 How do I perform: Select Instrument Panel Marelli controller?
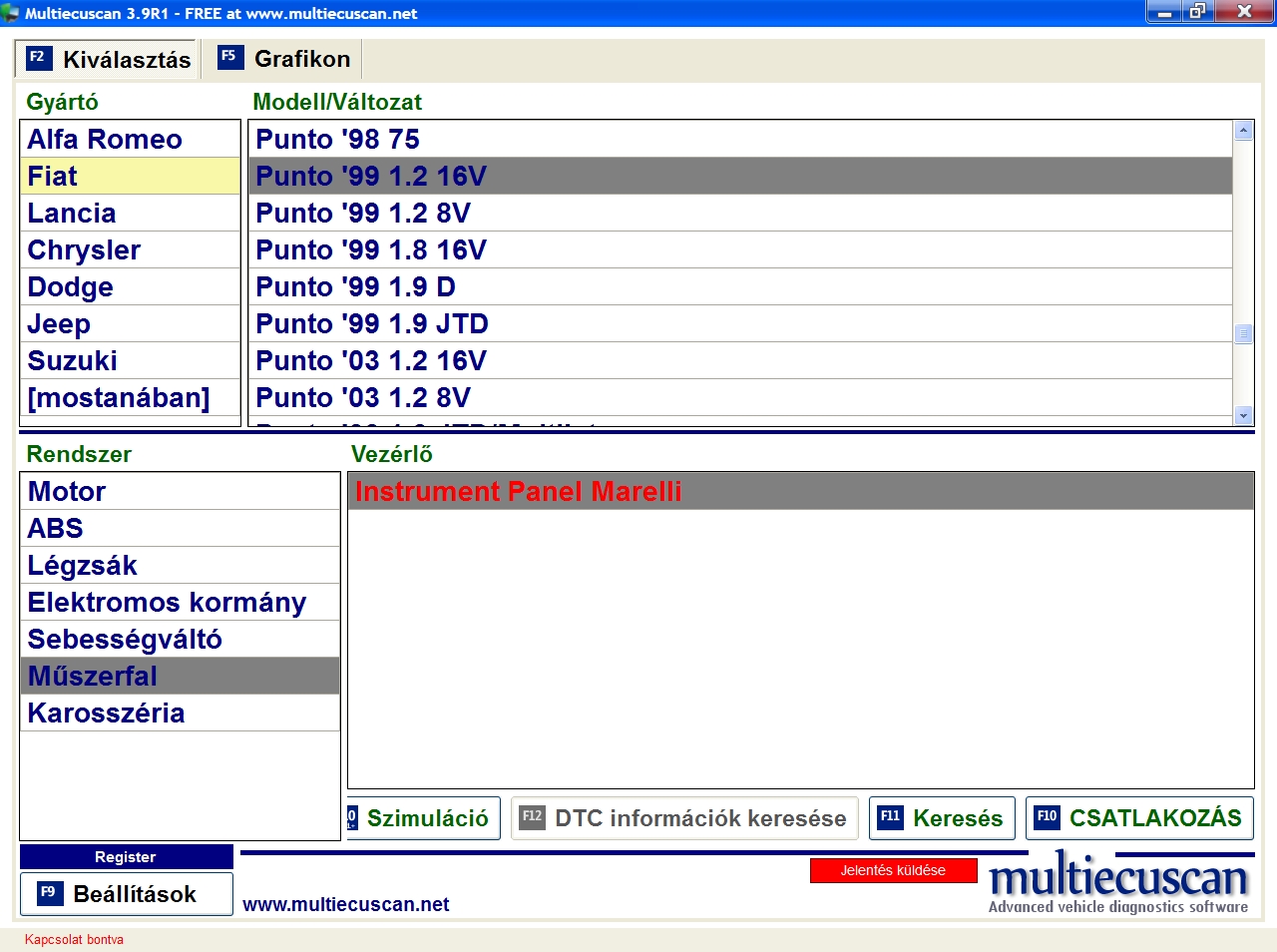click(x=800, y=491)
